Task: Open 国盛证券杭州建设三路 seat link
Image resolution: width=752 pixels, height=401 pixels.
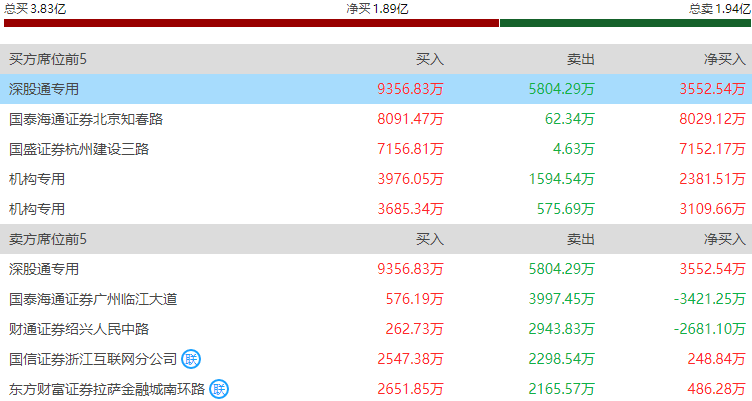Action: click(x=79, y=149)
